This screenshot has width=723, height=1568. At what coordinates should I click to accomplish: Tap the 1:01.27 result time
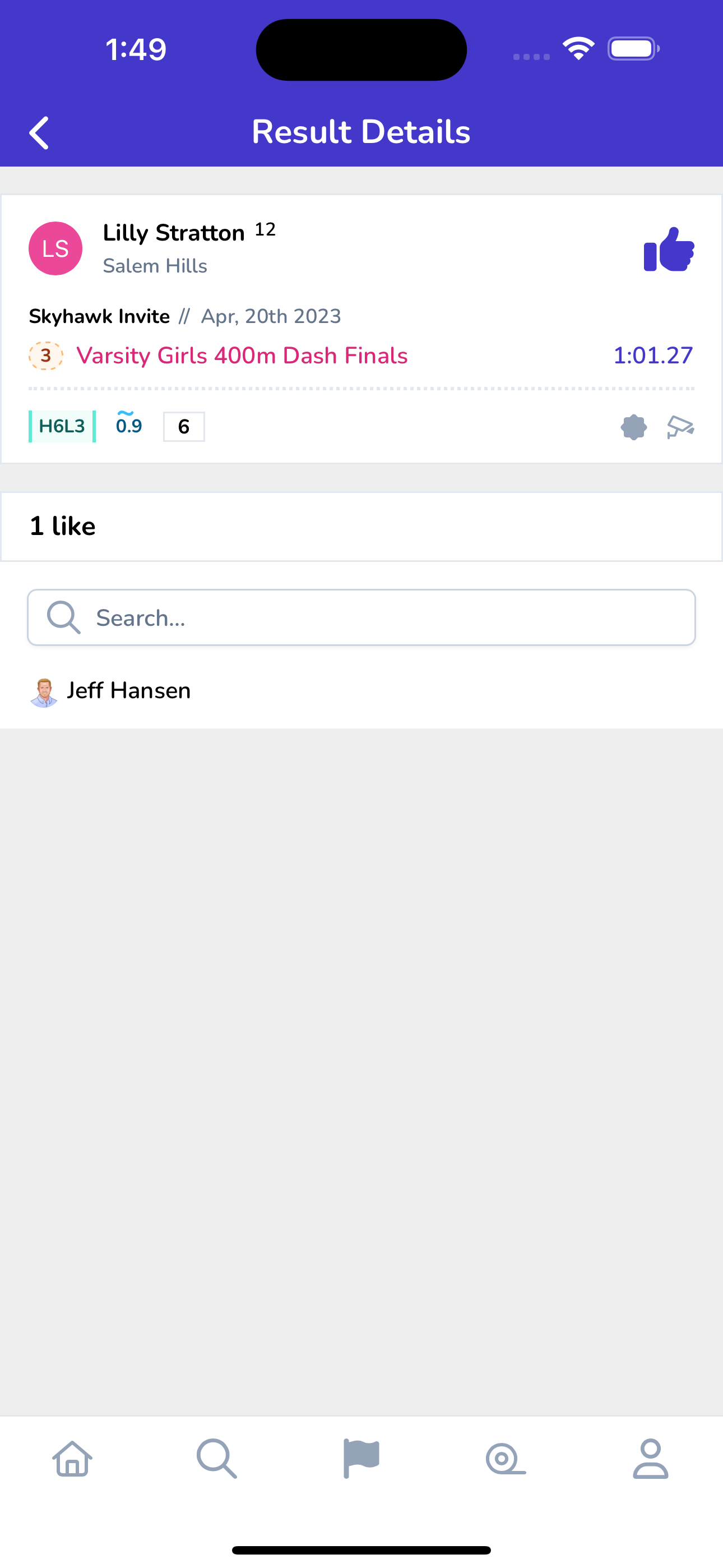tap(653, 356)
